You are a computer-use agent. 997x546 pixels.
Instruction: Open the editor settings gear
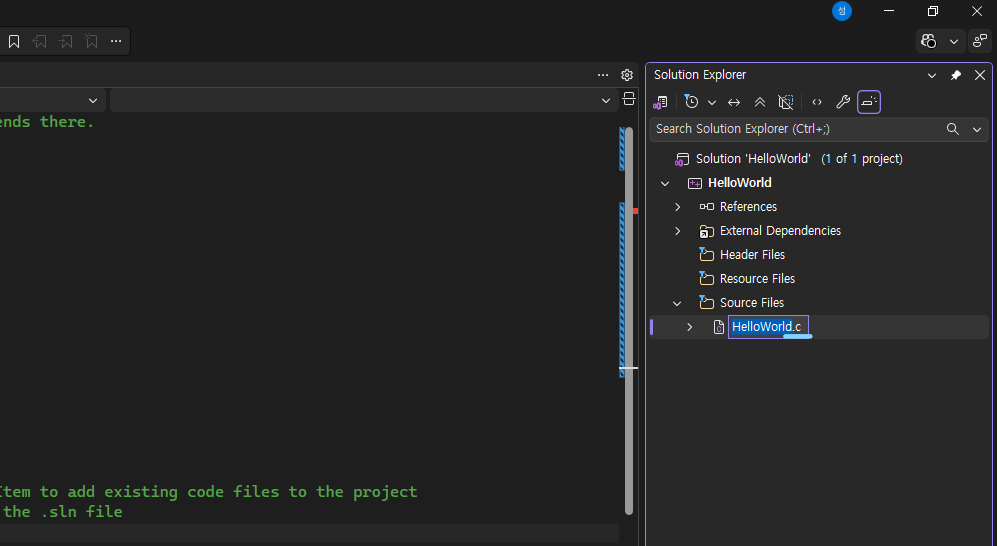(627, 75)
